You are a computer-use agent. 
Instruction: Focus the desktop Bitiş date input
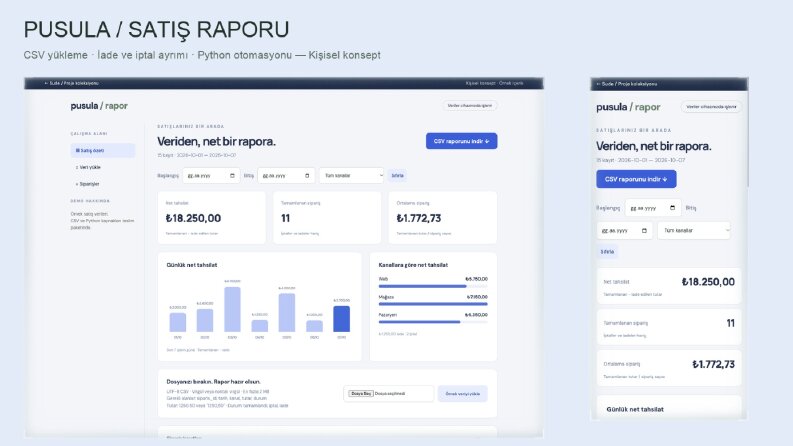(x=286, y=175)
